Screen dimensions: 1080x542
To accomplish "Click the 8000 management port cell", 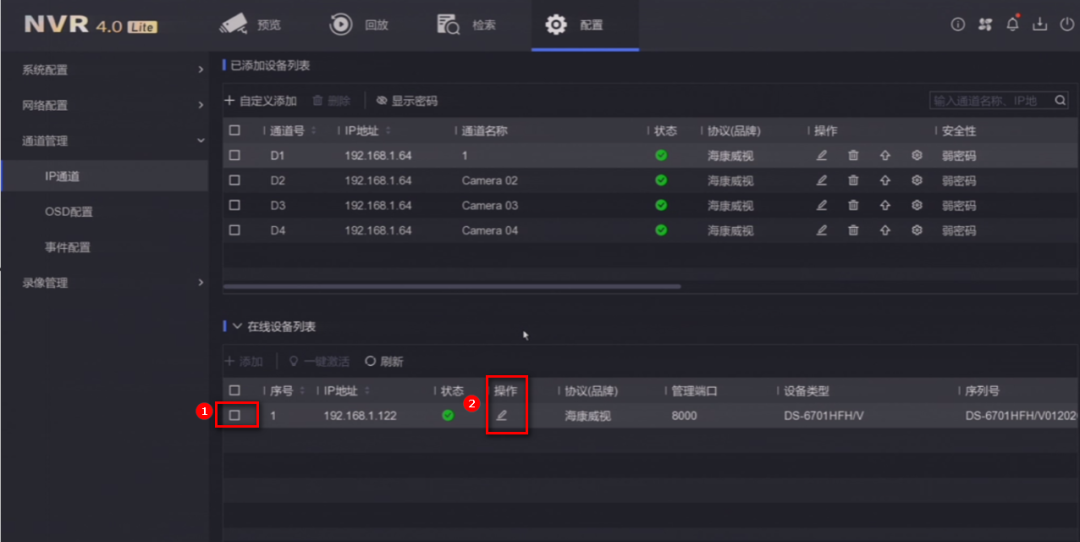I will (684, 416).
